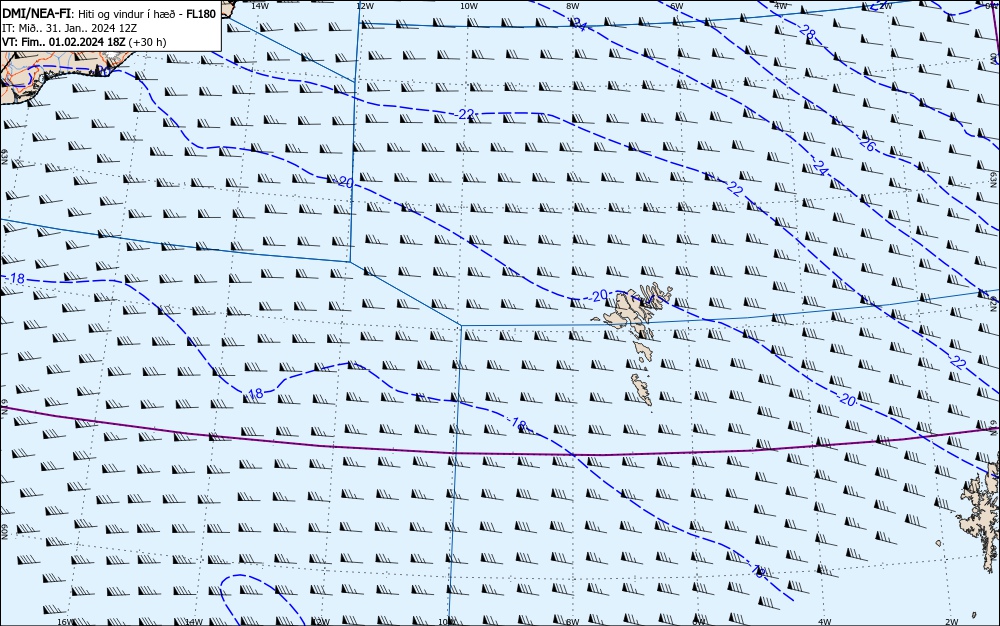Click the main Faroe Islands landmass

633,309
